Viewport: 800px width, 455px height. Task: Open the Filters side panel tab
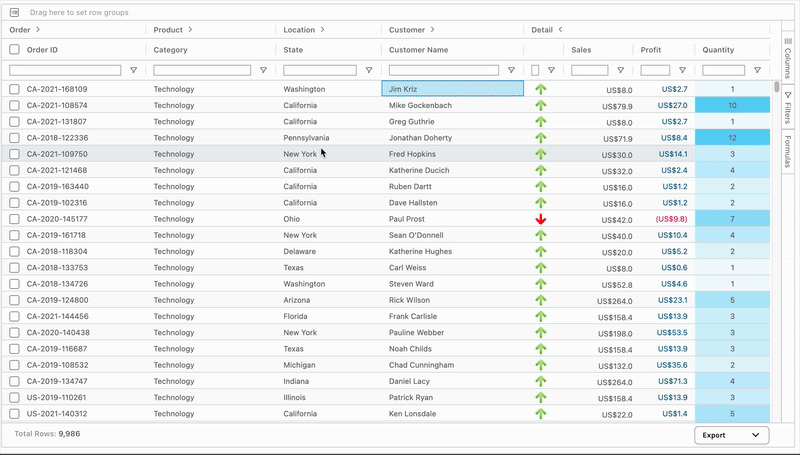point(788,106)
